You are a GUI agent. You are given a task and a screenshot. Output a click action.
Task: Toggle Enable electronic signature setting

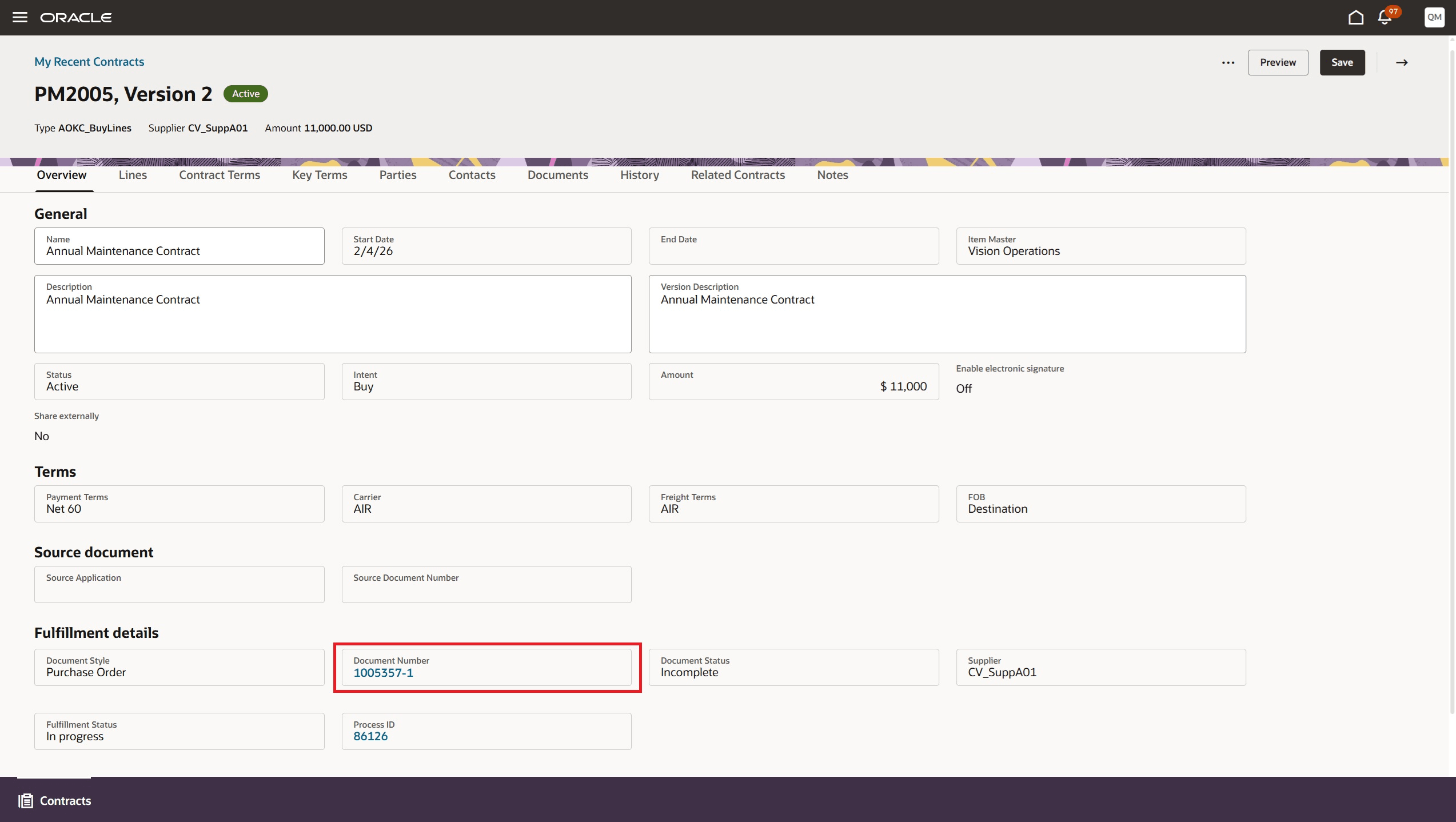coord(964,388)
